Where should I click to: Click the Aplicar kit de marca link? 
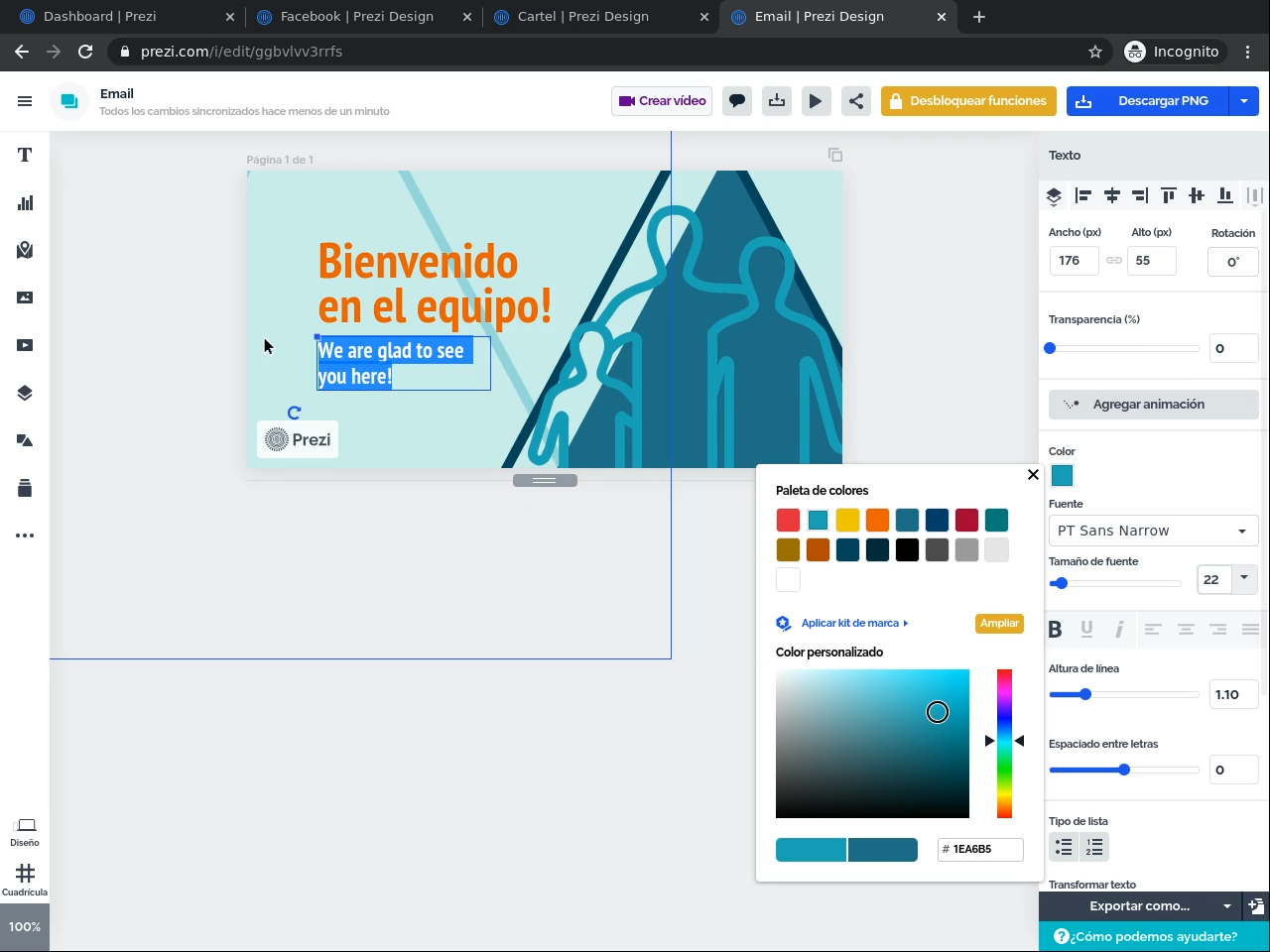[x=850, y=624]
